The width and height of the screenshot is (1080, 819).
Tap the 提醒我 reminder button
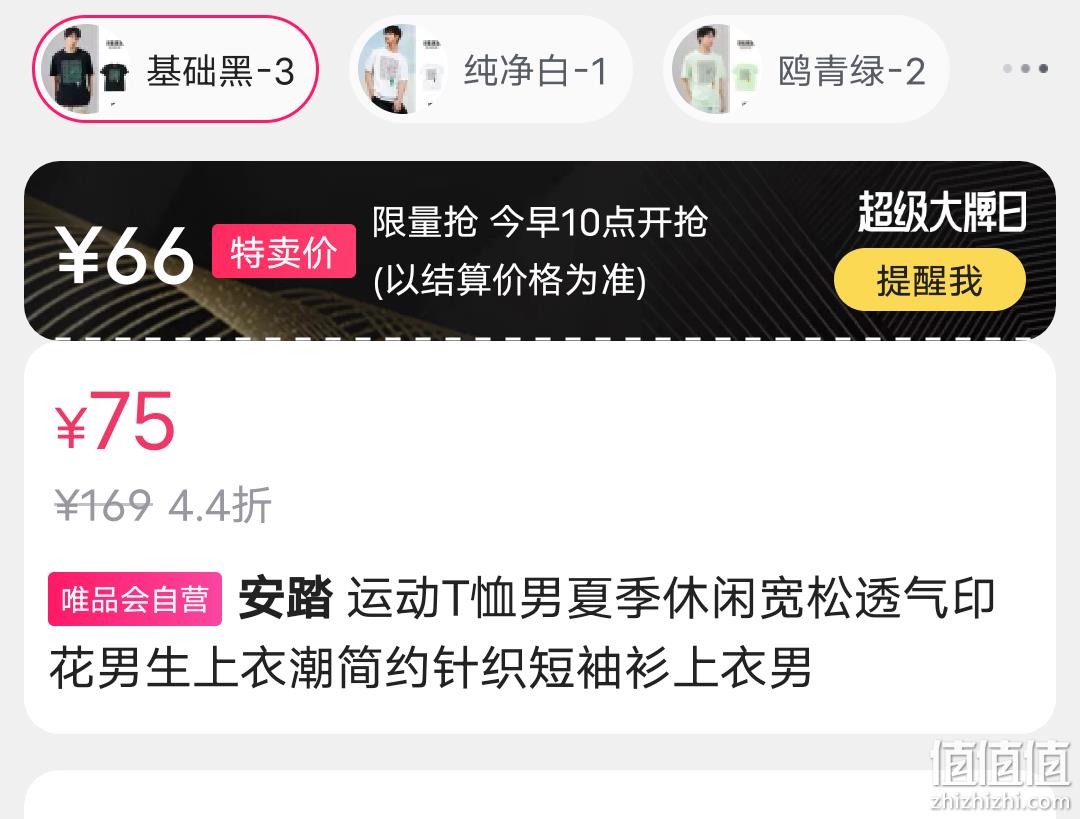930,280
